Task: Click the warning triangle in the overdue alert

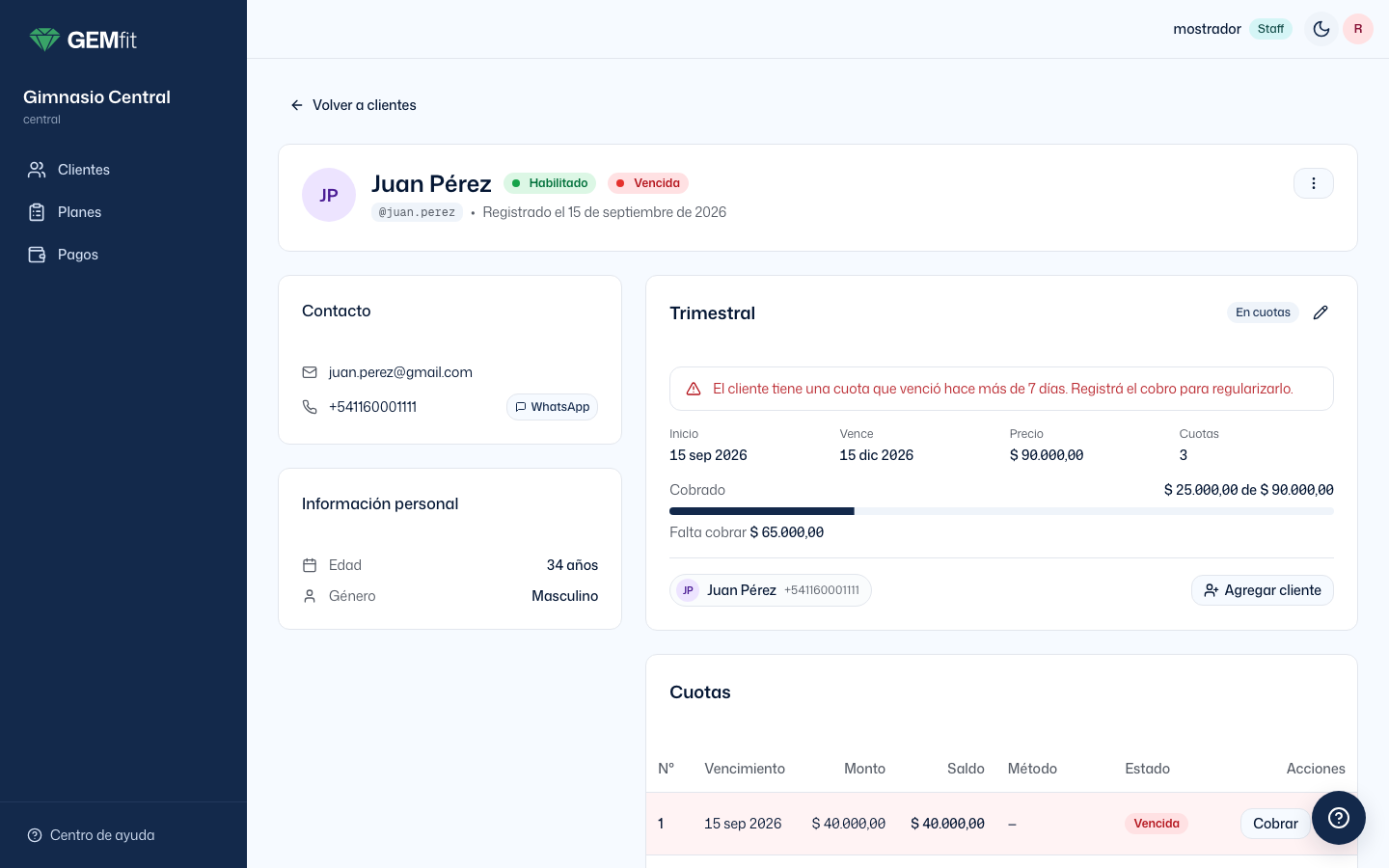Action: coord(694,389)
